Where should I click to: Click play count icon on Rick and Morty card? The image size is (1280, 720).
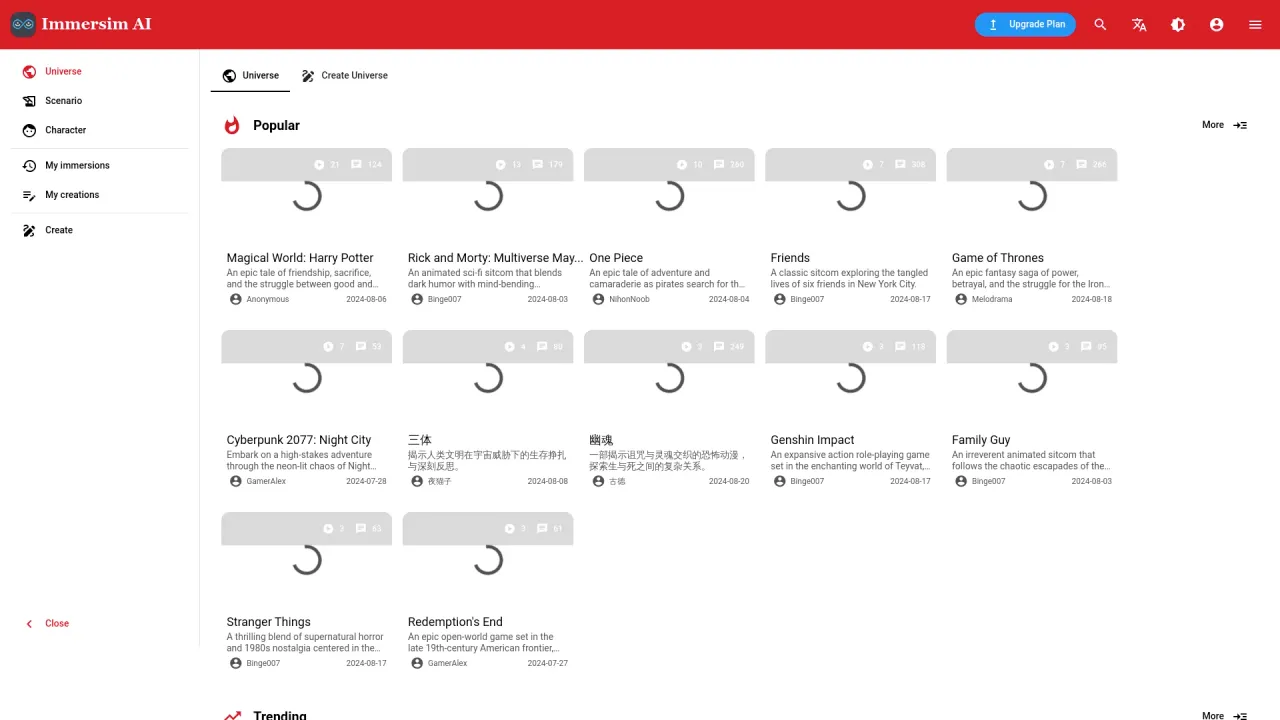(x=501, y=165)
